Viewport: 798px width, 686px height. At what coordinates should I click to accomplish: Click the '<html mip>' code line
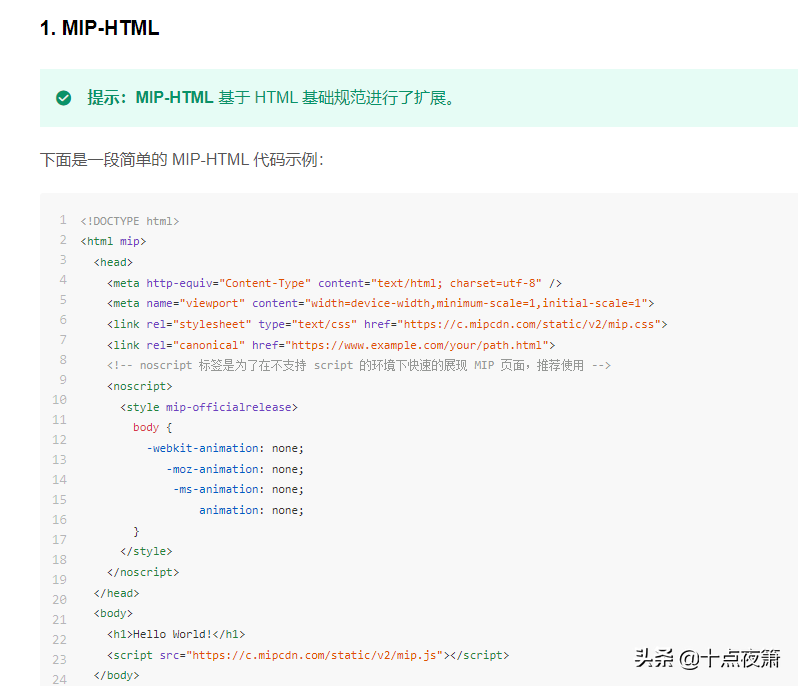pyautogui.click(x=113, y=241)
